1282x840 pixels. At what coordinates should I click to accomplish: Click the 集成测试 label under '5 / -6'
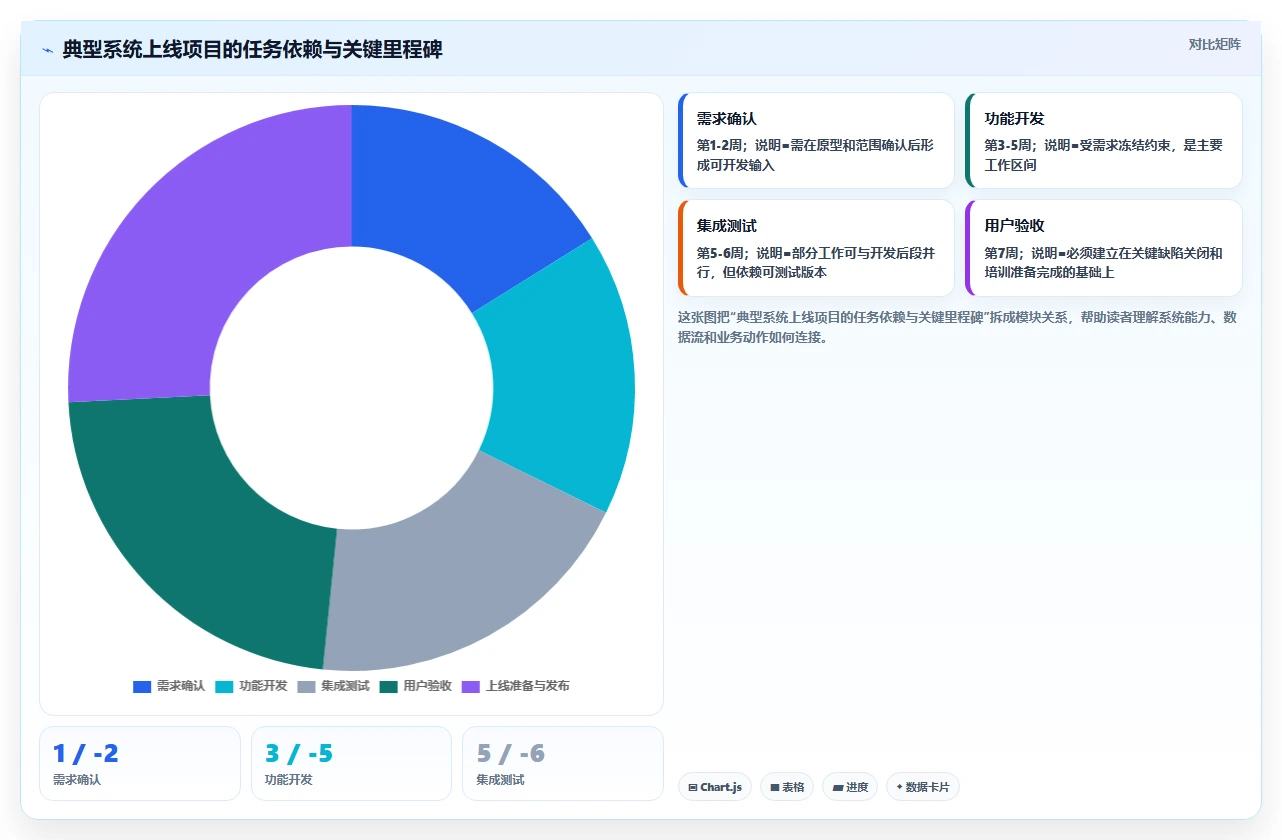[500, 780]
